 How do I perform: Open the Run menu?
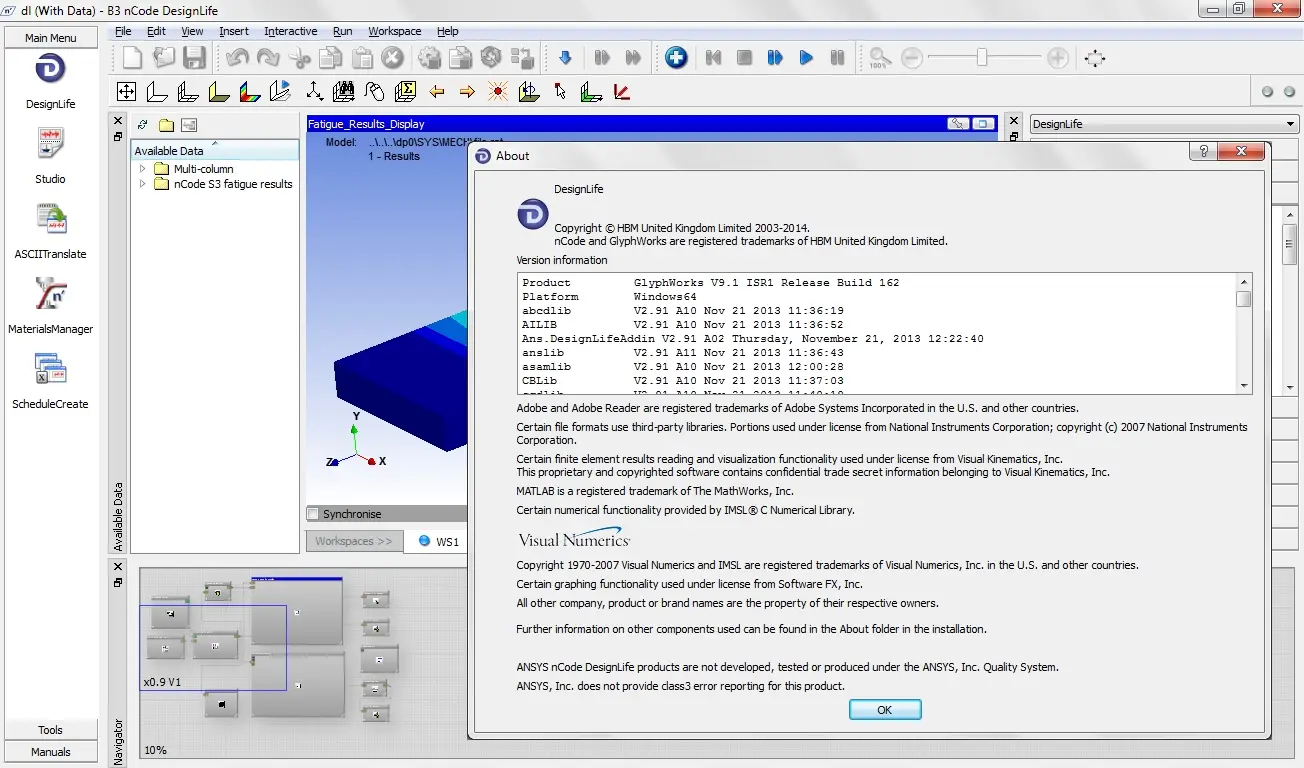click(x=343, y=31)
